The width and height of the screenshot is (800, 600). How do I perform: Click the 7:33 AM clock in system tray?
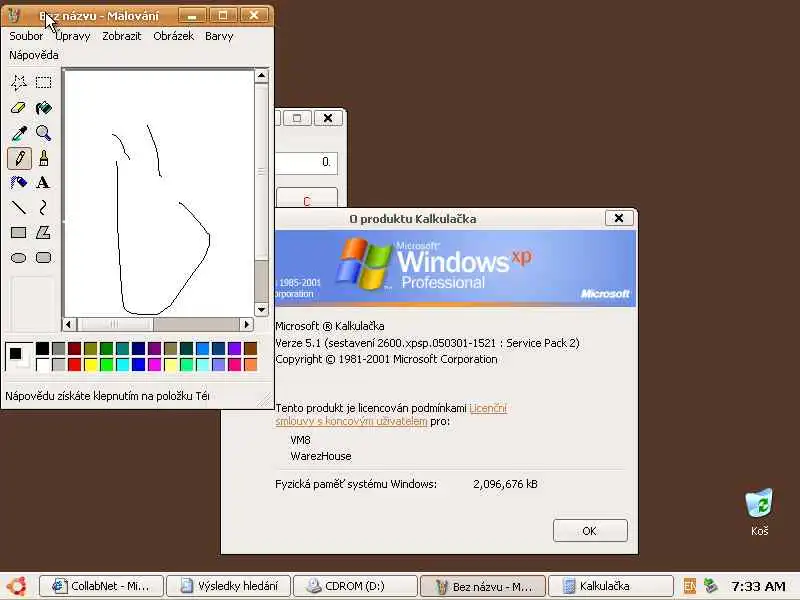(758, 586)
